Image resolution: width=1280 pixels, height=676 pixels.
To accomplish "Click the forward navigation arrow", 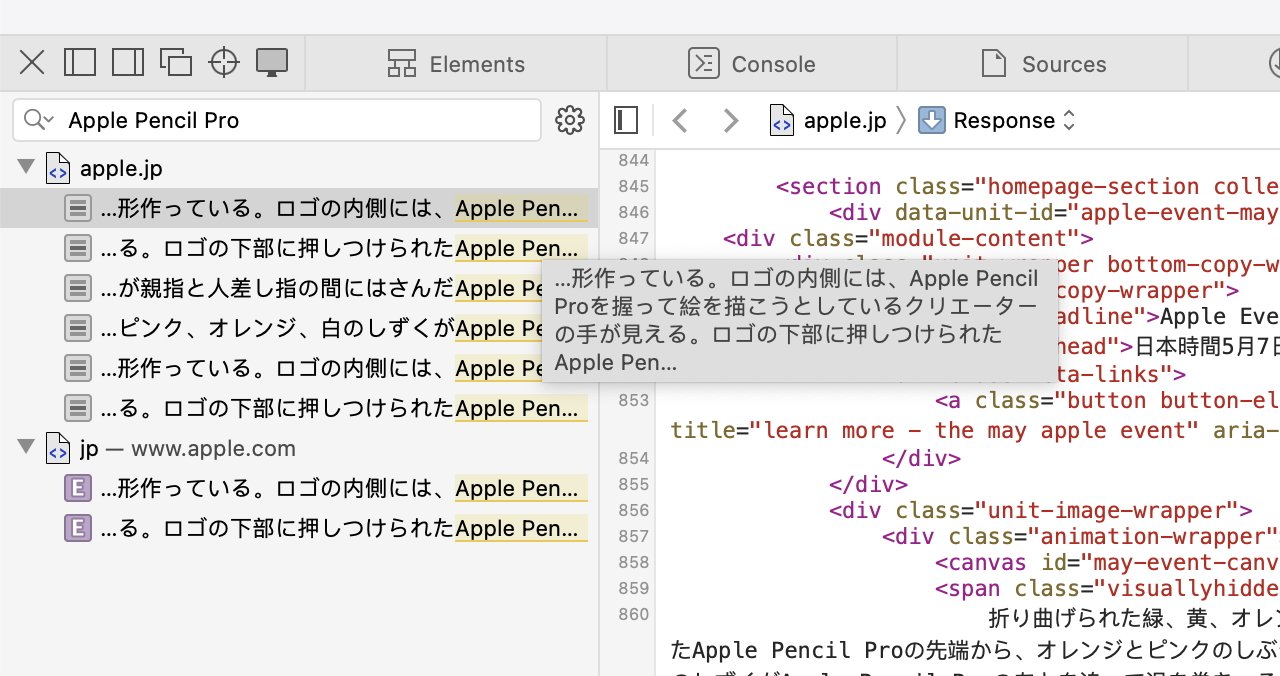I will click(x=730, y=120).
